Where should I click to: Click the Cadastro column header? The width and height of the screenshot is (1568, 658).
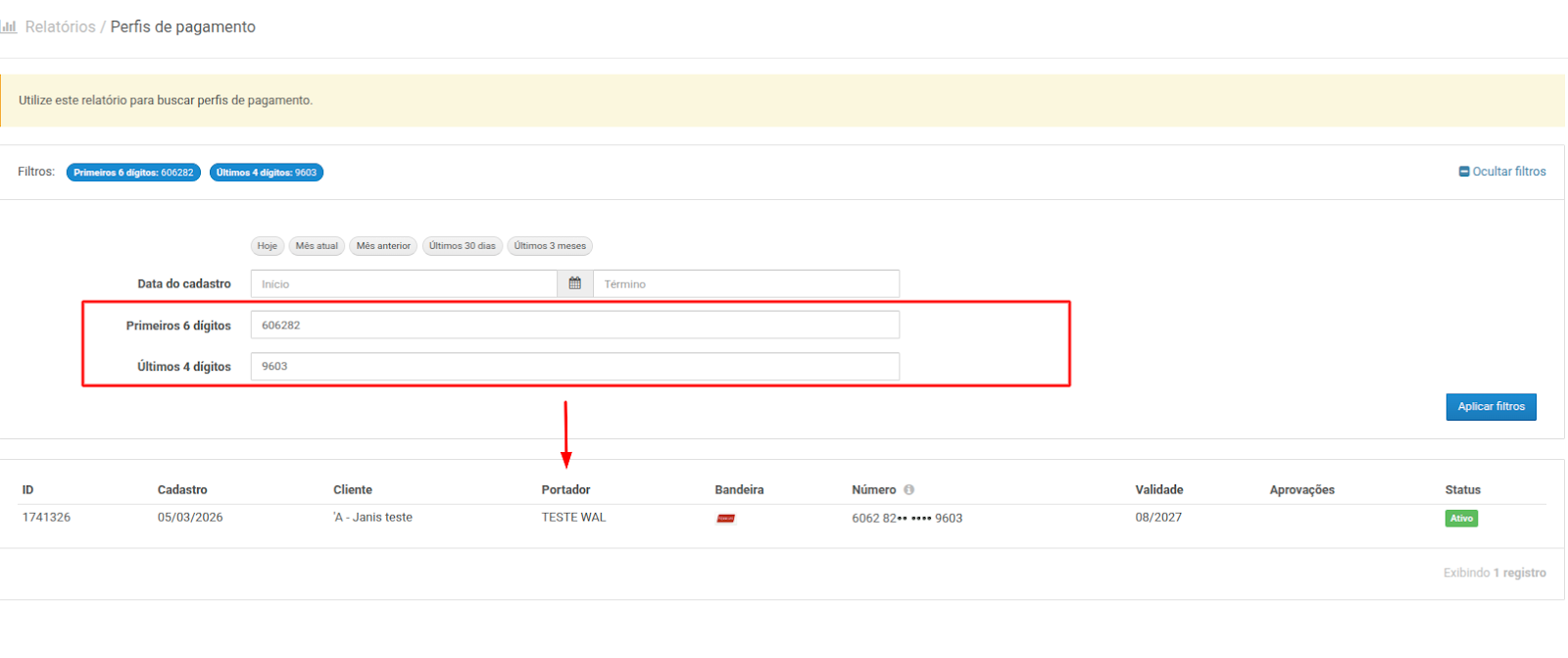[182, 489]
